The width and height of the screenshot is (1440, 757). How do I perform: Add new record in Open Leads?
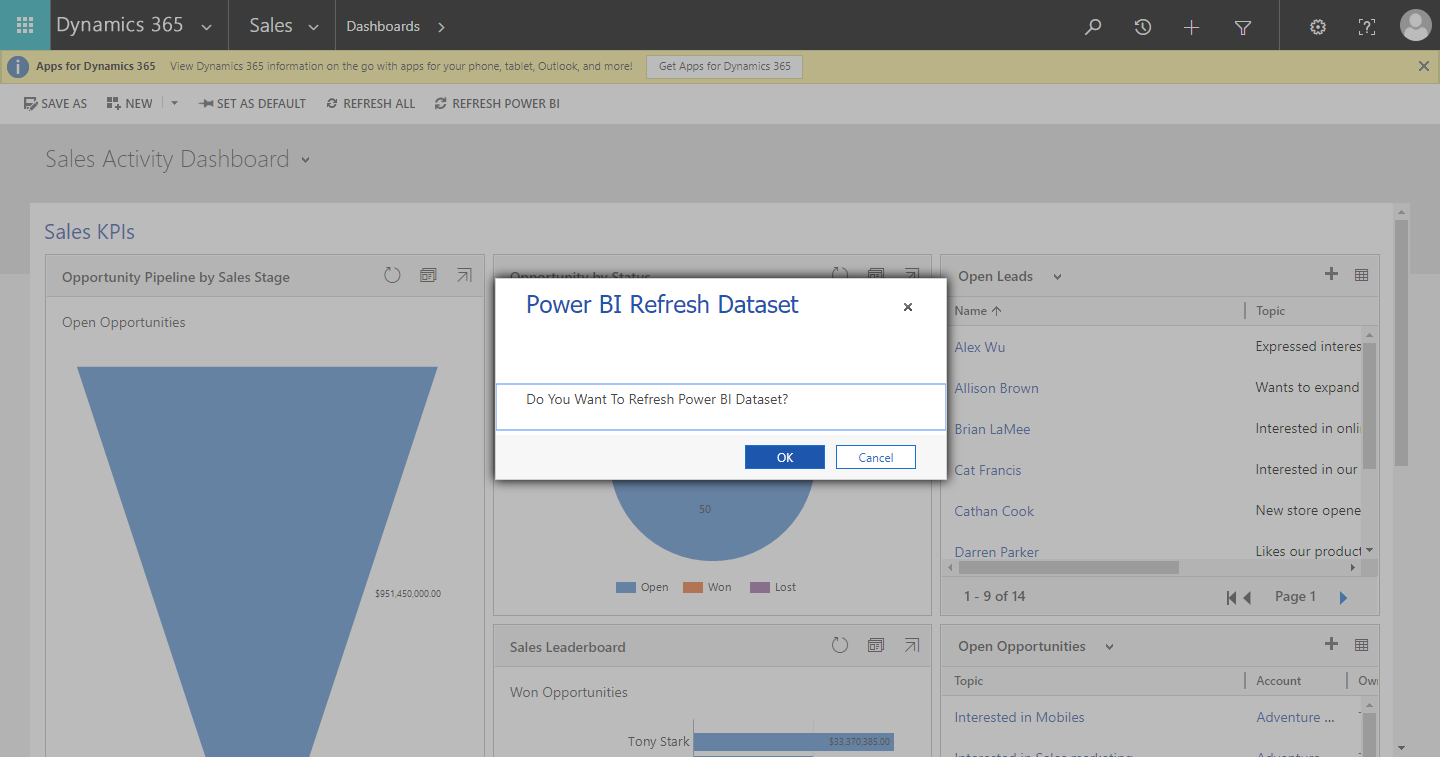1331,274
